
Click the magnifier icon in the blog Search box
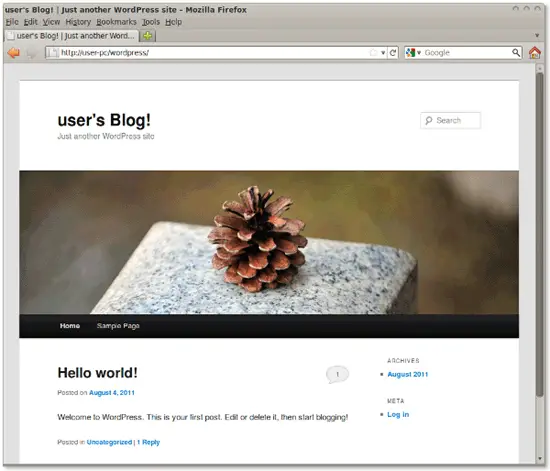tap(429, 121)
